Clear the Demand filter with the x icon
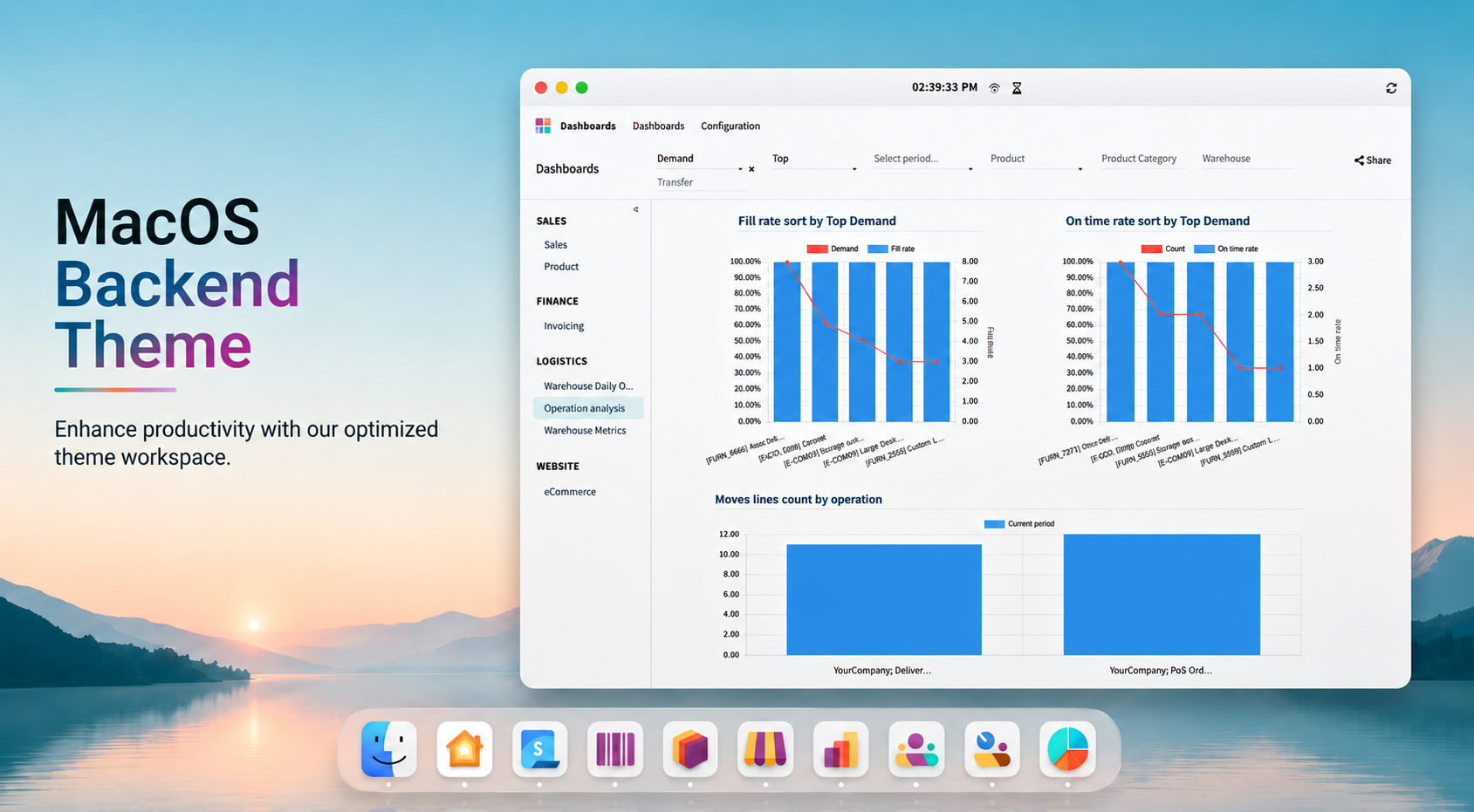 click(751, 169)
